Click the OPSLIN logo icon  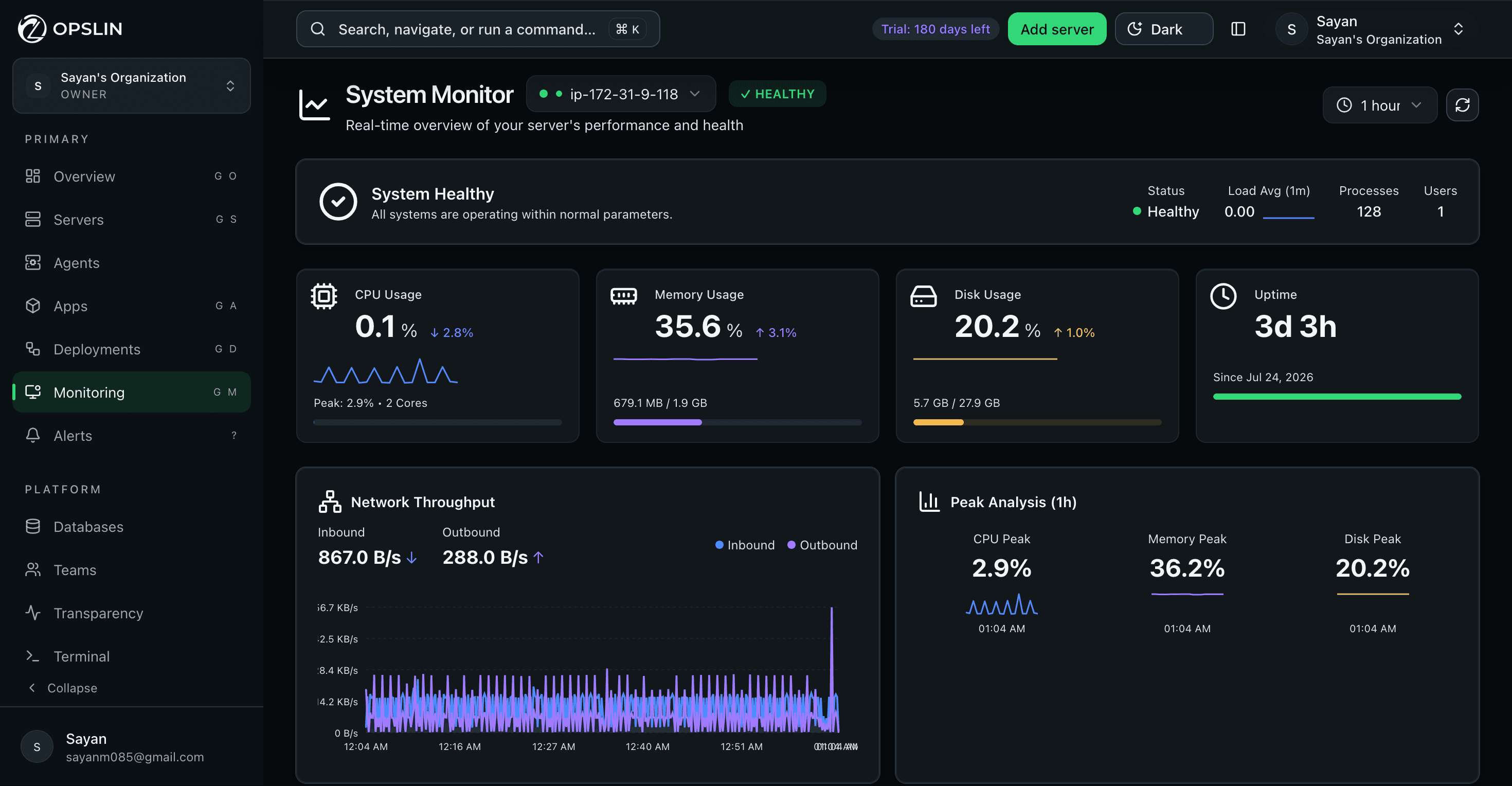click(32, 29)
